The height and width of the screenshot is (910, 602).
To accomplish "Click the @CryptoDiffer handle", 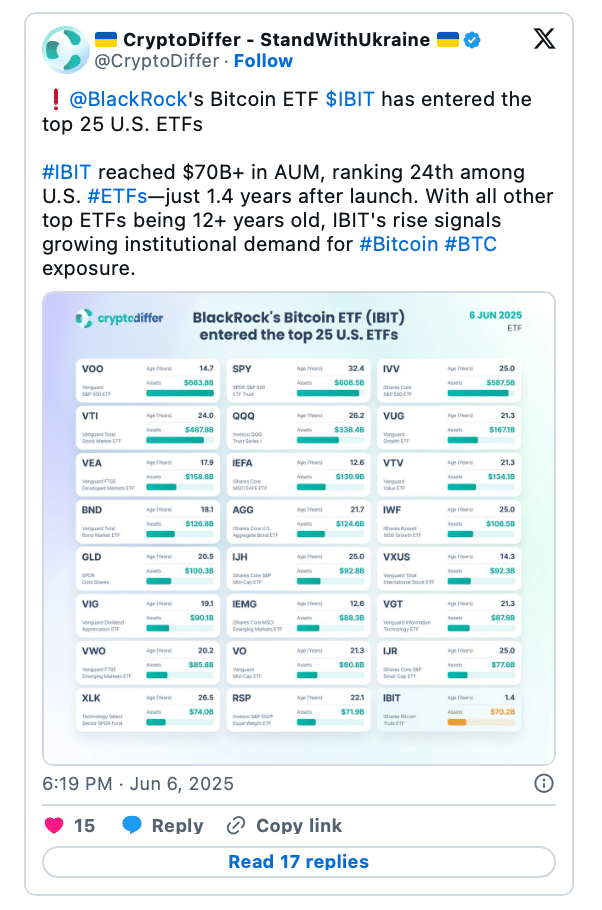I will [x=157, y=61].
